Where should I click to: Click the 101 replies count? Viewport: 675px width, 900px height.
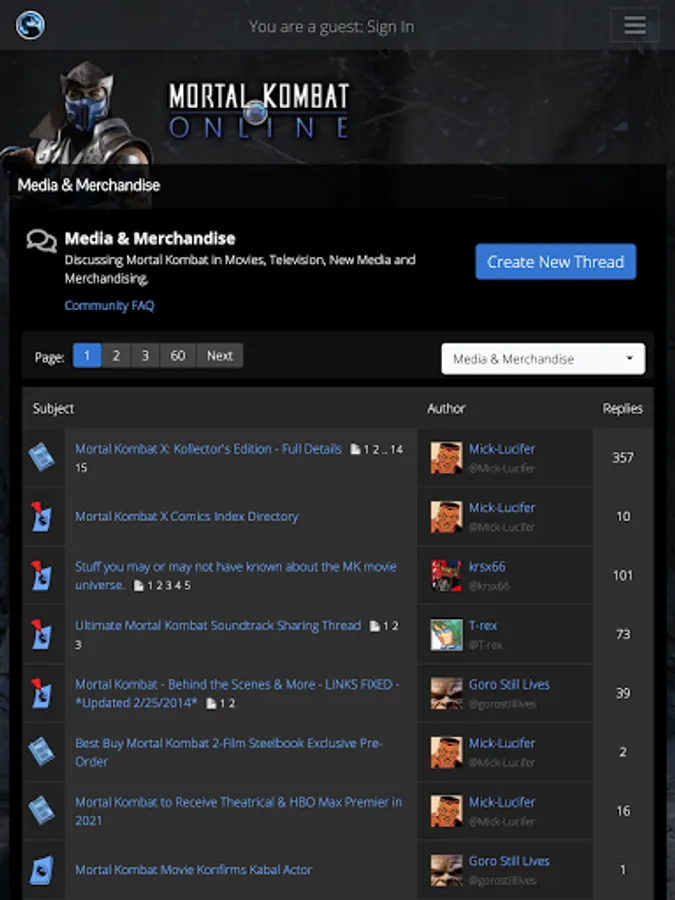(x=623, y=575)
